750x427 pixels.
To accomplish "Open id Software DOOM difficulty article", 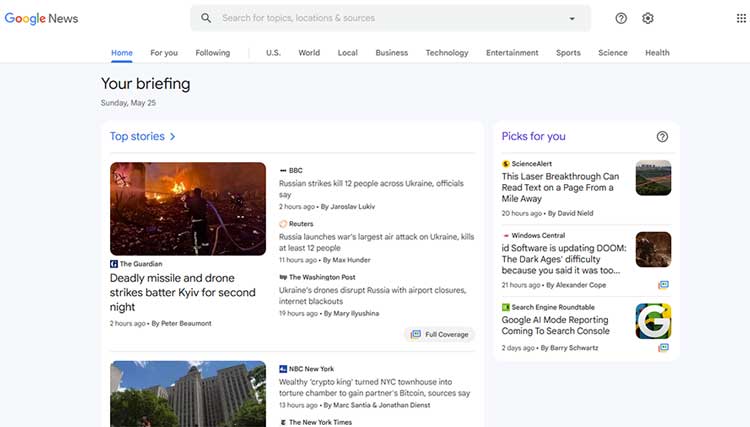I will point(563,259).
